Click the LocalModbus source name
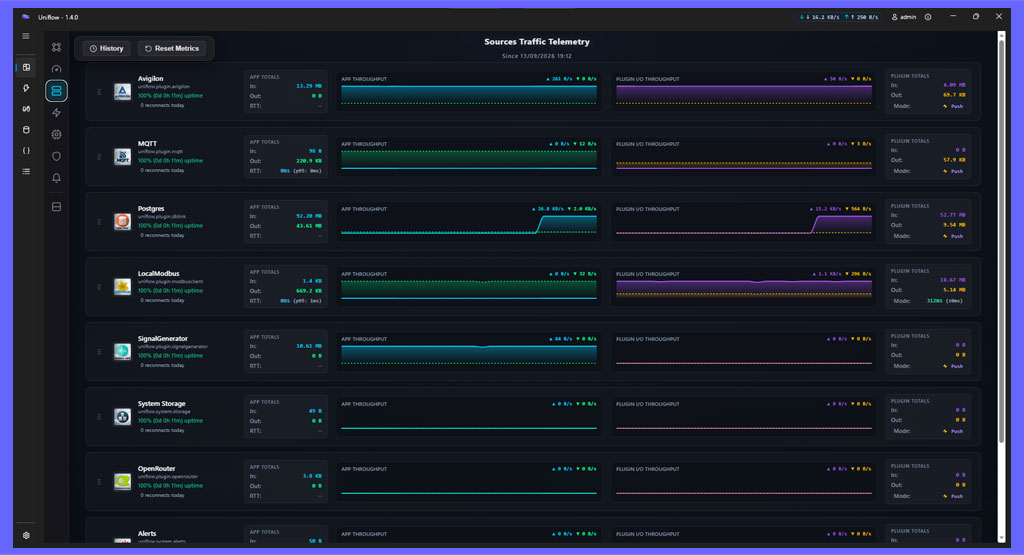The image size is (1024, 555). click(x=159, y=274)
